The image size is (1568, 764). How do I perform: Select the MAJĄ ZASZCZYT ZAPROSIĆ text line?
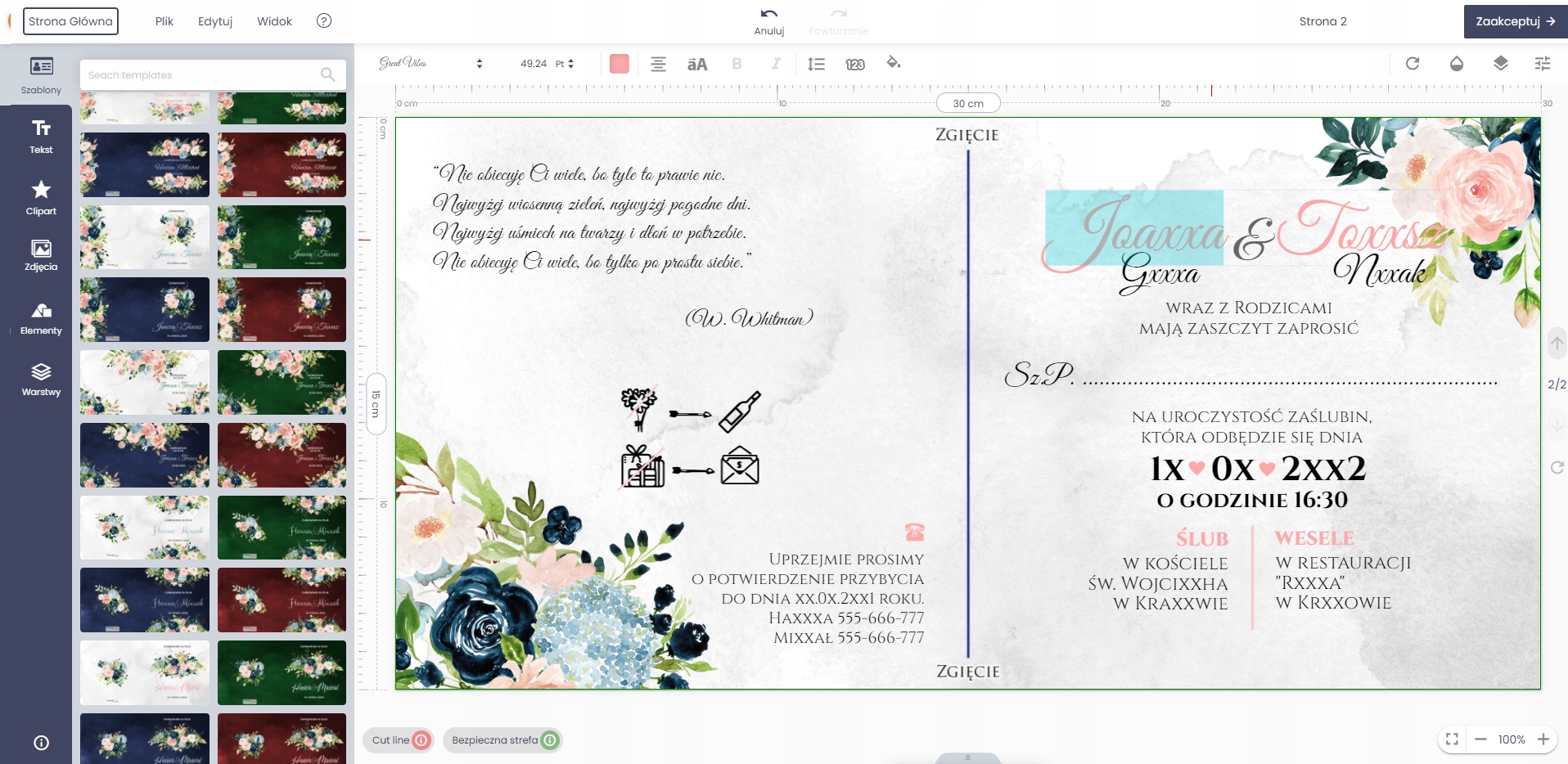(1249, 329)
